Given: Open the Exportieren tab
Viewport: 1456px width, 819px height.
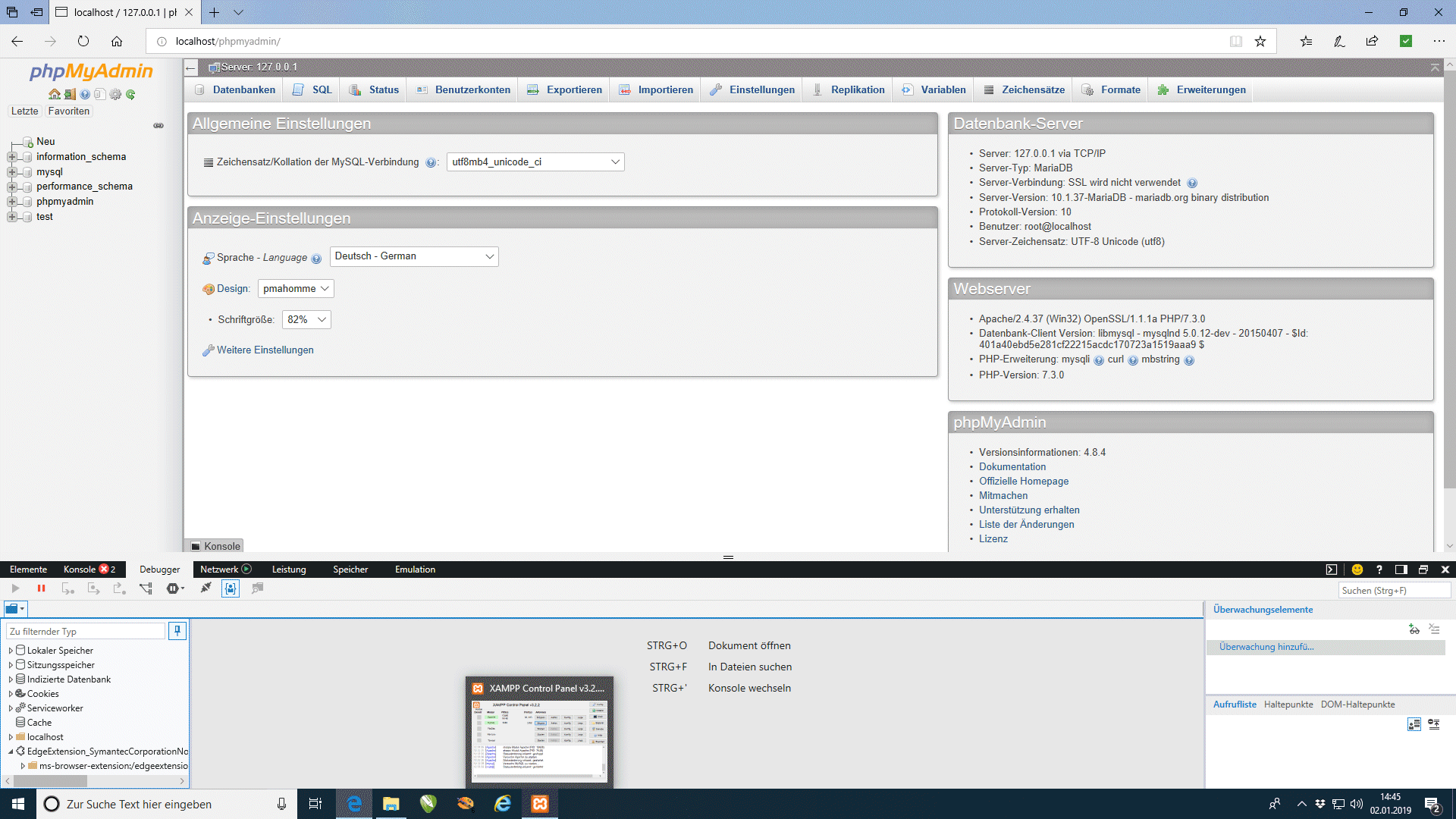Looking at the screenshot, I should 565,90.
